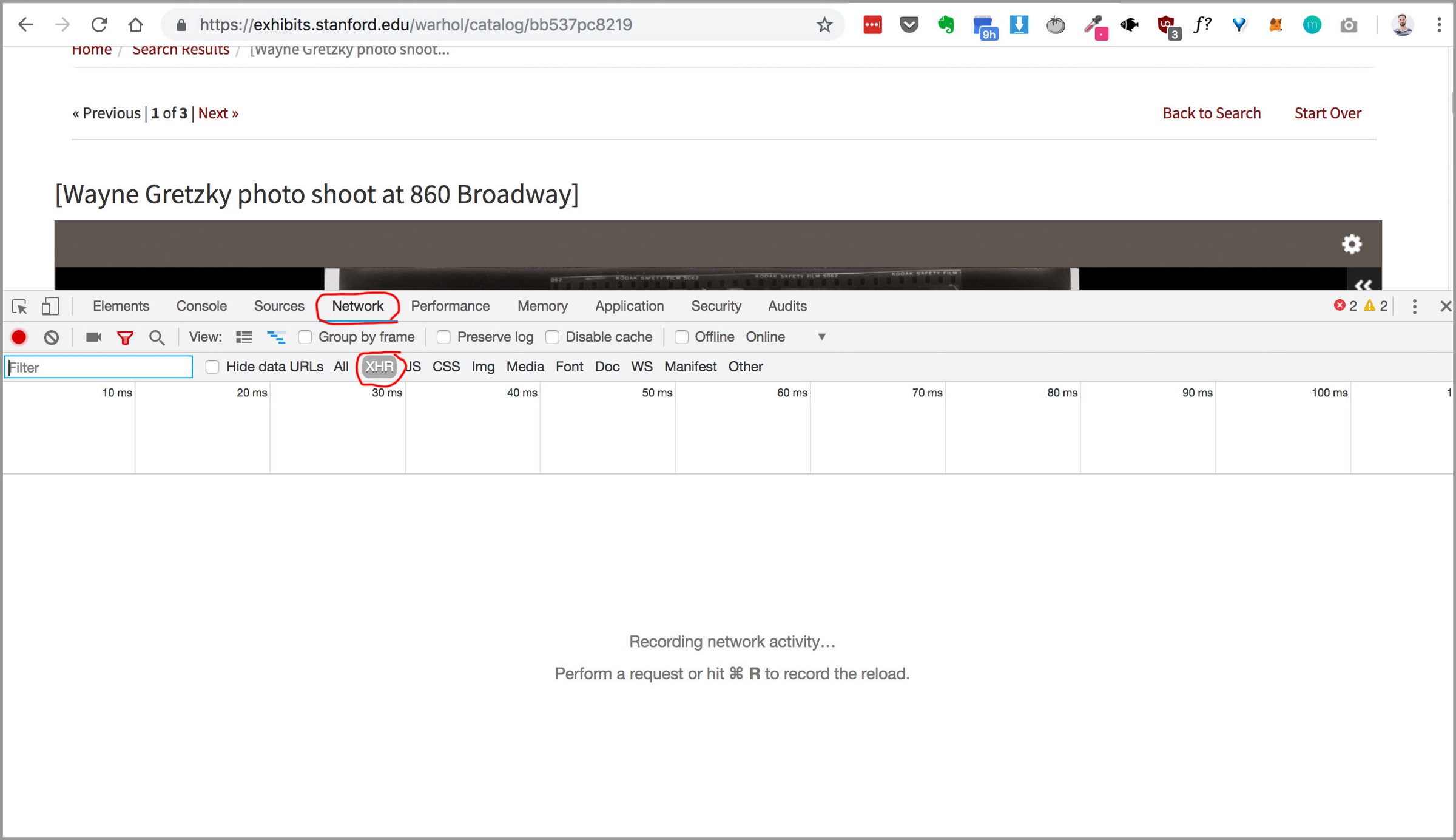Image resolution: width=1456 pixels, height=840 pixels.
Task: Click the Back to Search link
Action: tap(1211, 113)
